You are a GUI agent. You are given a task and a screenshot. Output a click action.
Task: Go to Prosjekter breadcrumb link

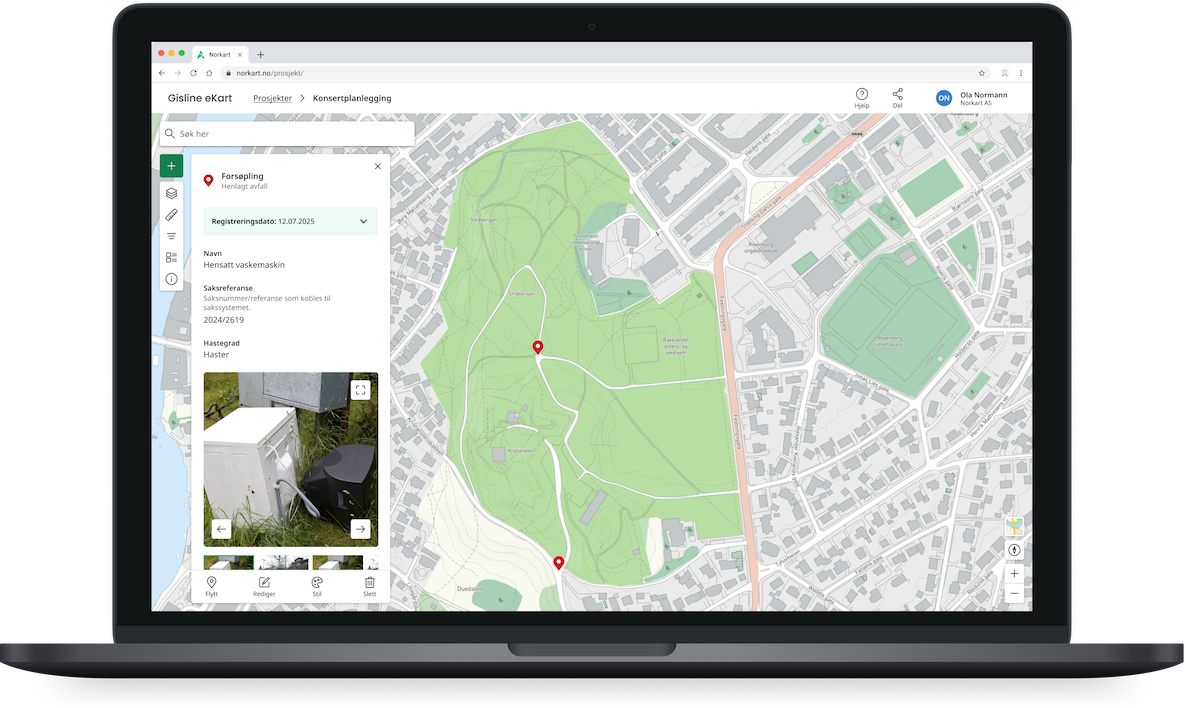click(272, 99)
